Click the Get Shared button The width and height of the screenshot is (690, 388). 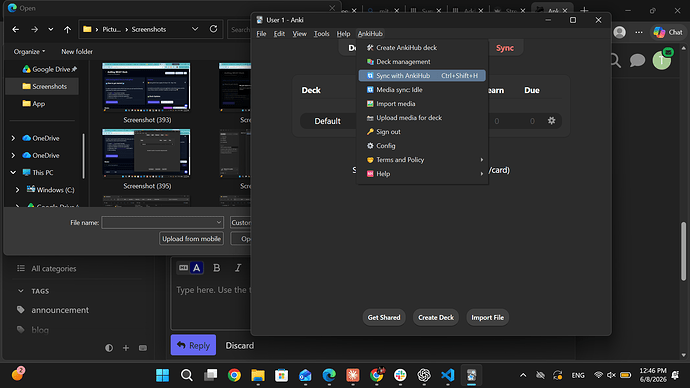(x=384, y=318)
